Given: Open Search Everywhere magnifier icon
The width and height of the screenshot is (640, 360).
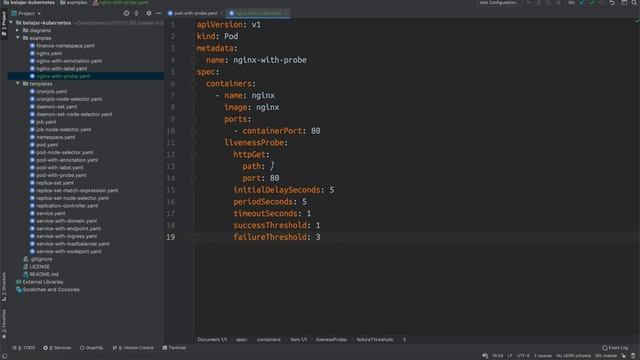Looking at the screenshot, I should click(634, 2).
